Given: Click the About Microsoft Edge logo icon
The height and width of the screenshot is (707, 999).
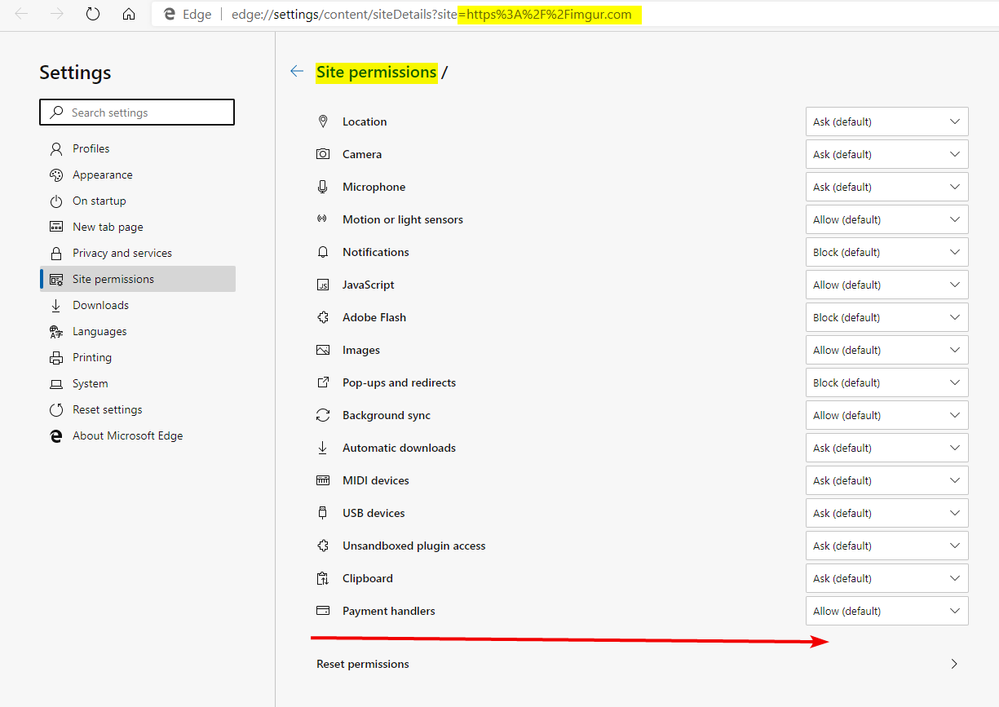Looking at the screenshot, I should tap(56, 436).
